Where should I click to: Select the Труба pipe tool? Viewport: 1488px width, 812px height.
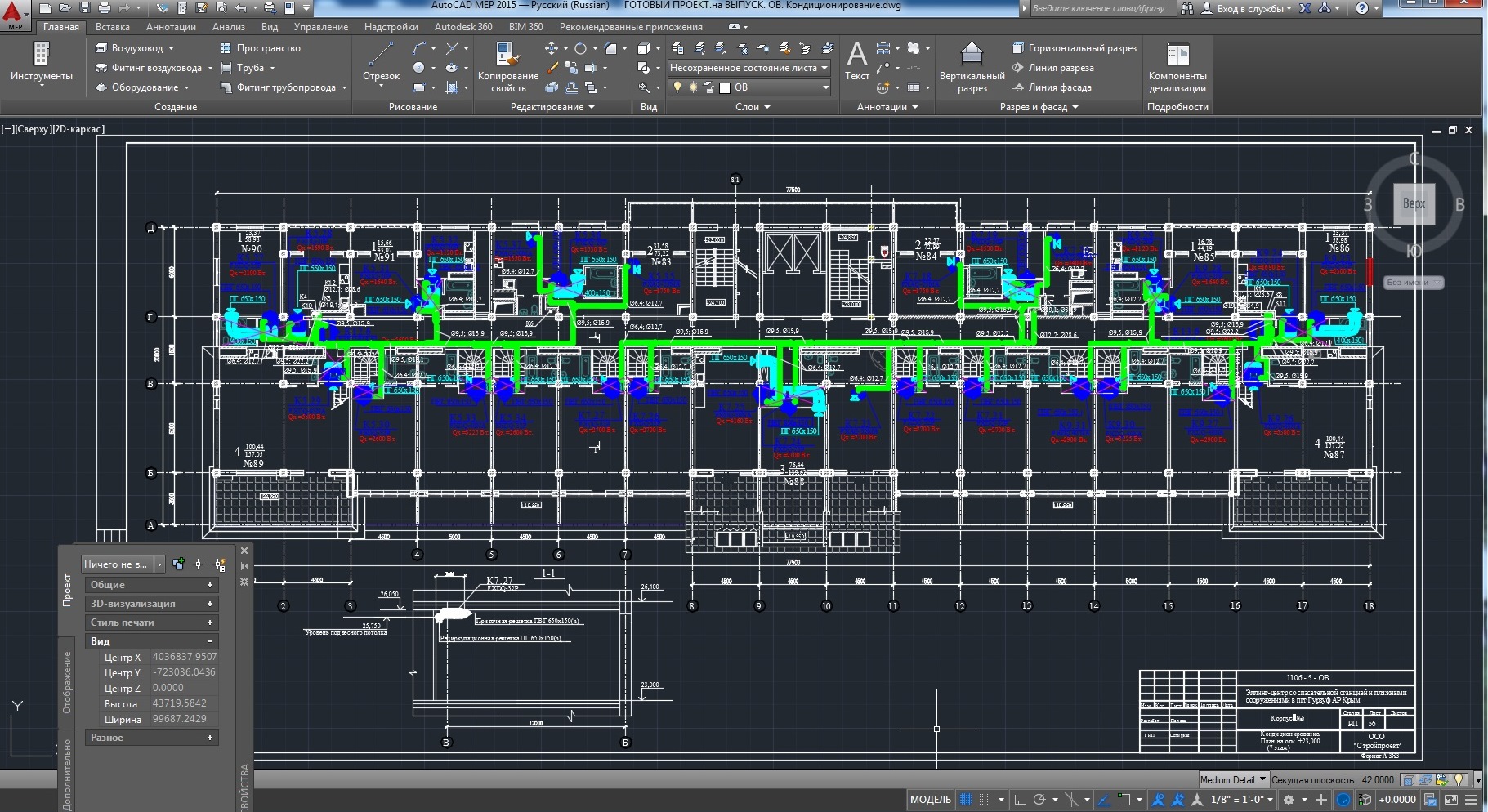pyautogui.click(x=248, y=68)
